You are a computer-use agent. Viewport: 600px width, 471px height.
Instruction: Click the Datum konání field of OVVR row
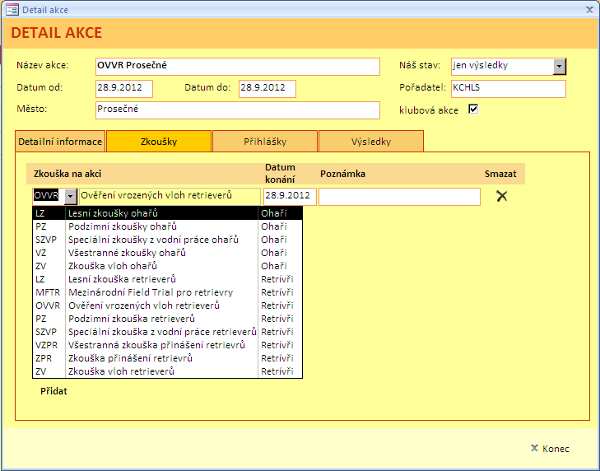290,197
